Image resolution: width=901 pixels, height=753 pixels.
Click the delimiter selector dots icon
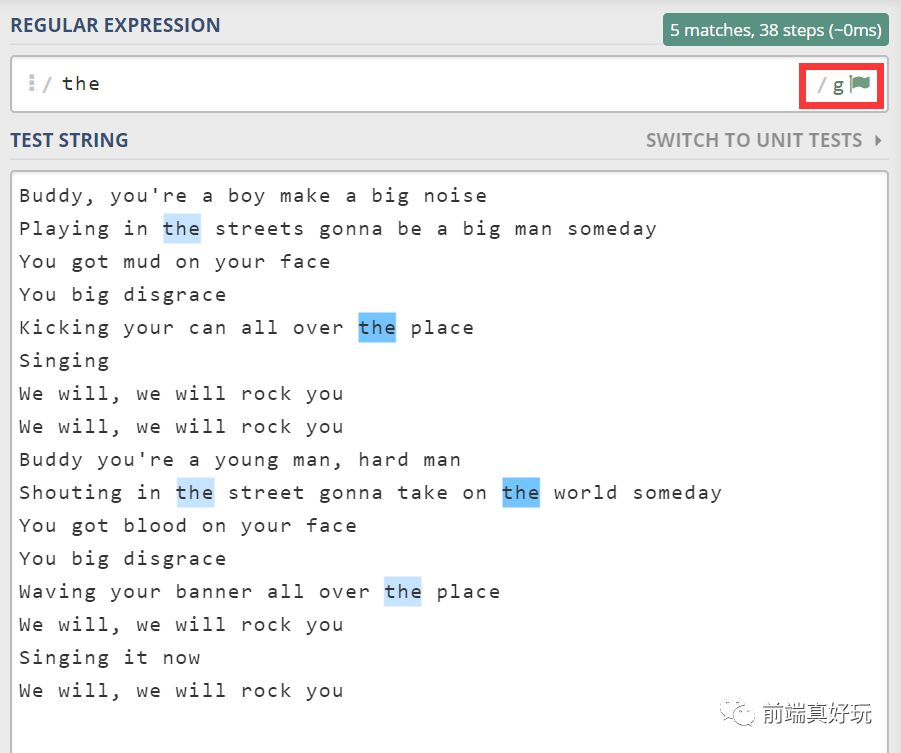pos(32,83)
